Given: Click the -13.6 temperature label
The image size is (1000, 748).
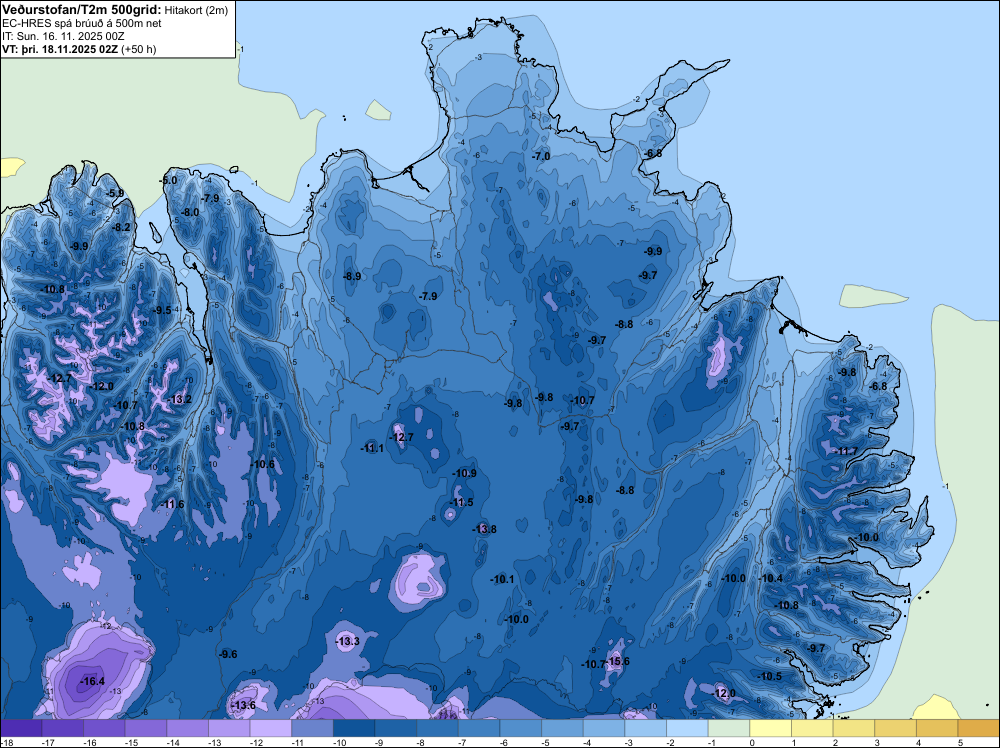Looking at the screenshot, I should tap(243, 705).
